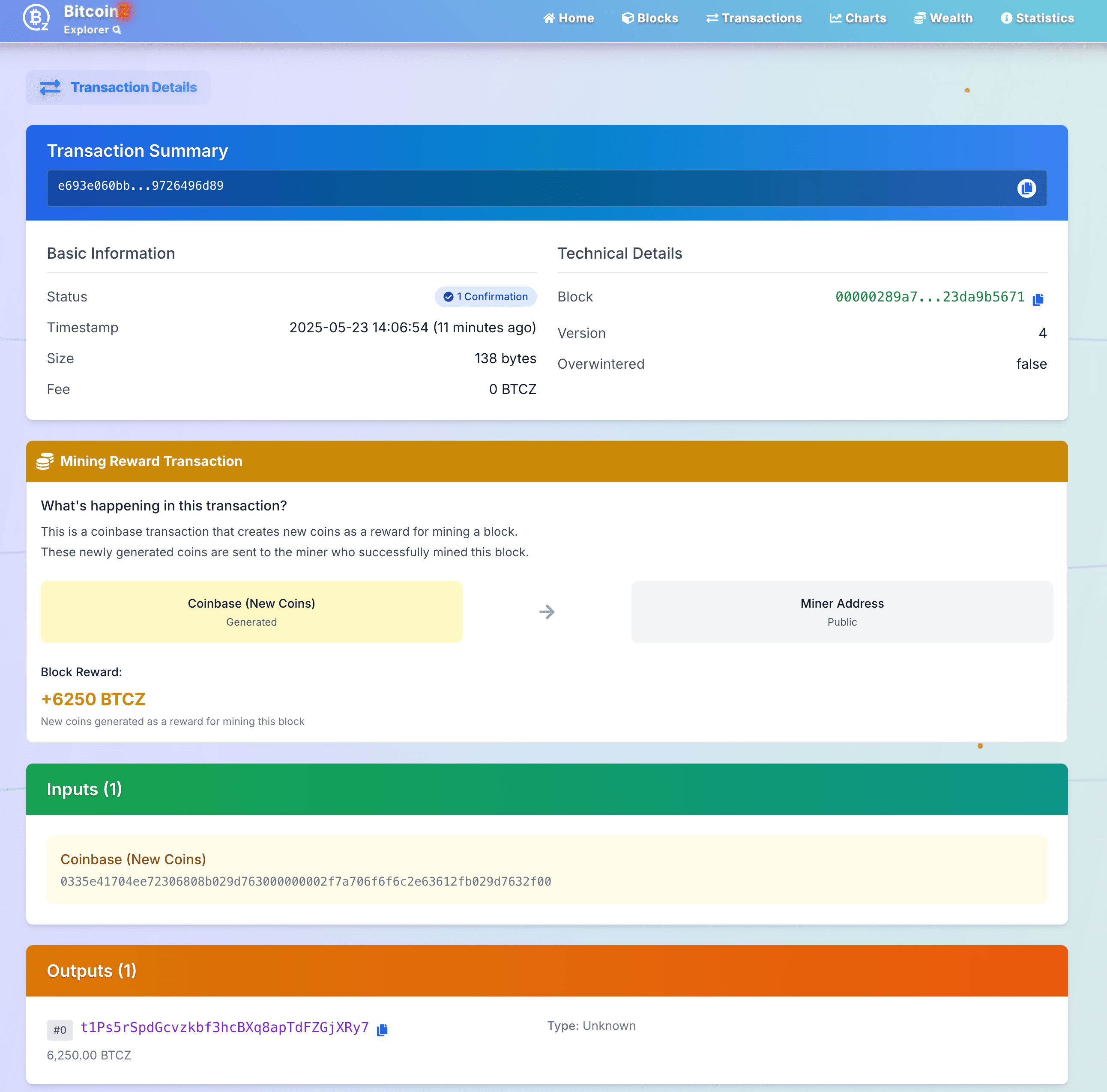
Task: Click the coins icon in Mining Reward header
Action: tap(45, 461)
